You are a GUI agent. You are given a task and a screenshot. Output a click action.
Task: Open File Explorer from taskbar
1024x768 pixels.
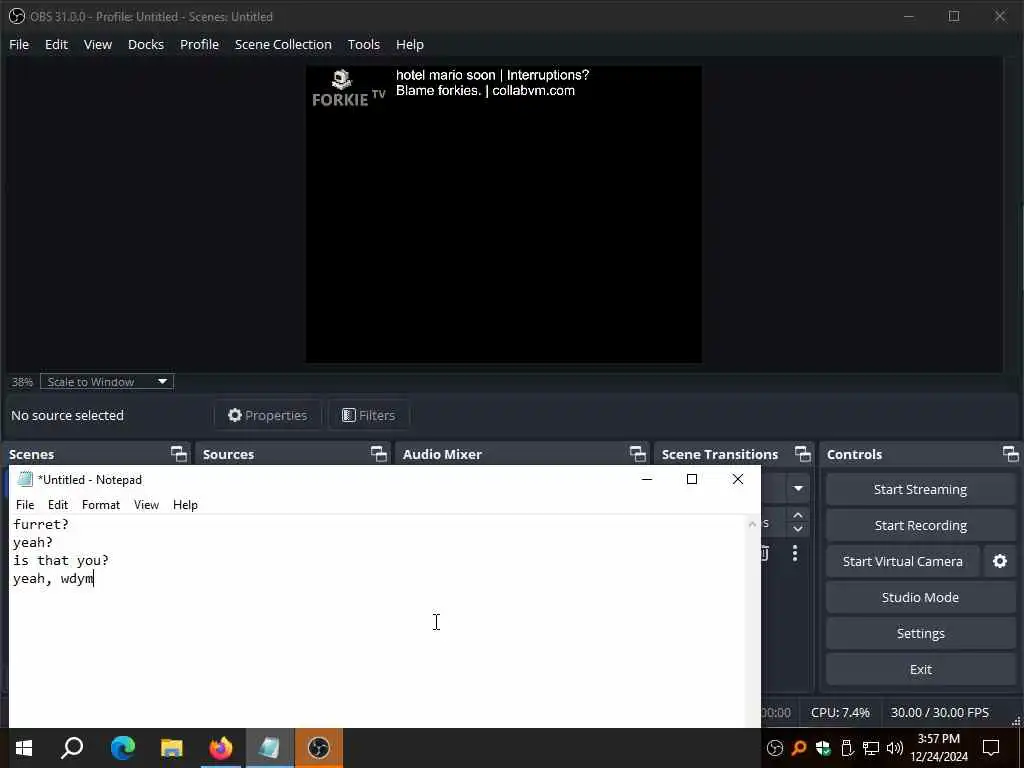pos(172,748)
